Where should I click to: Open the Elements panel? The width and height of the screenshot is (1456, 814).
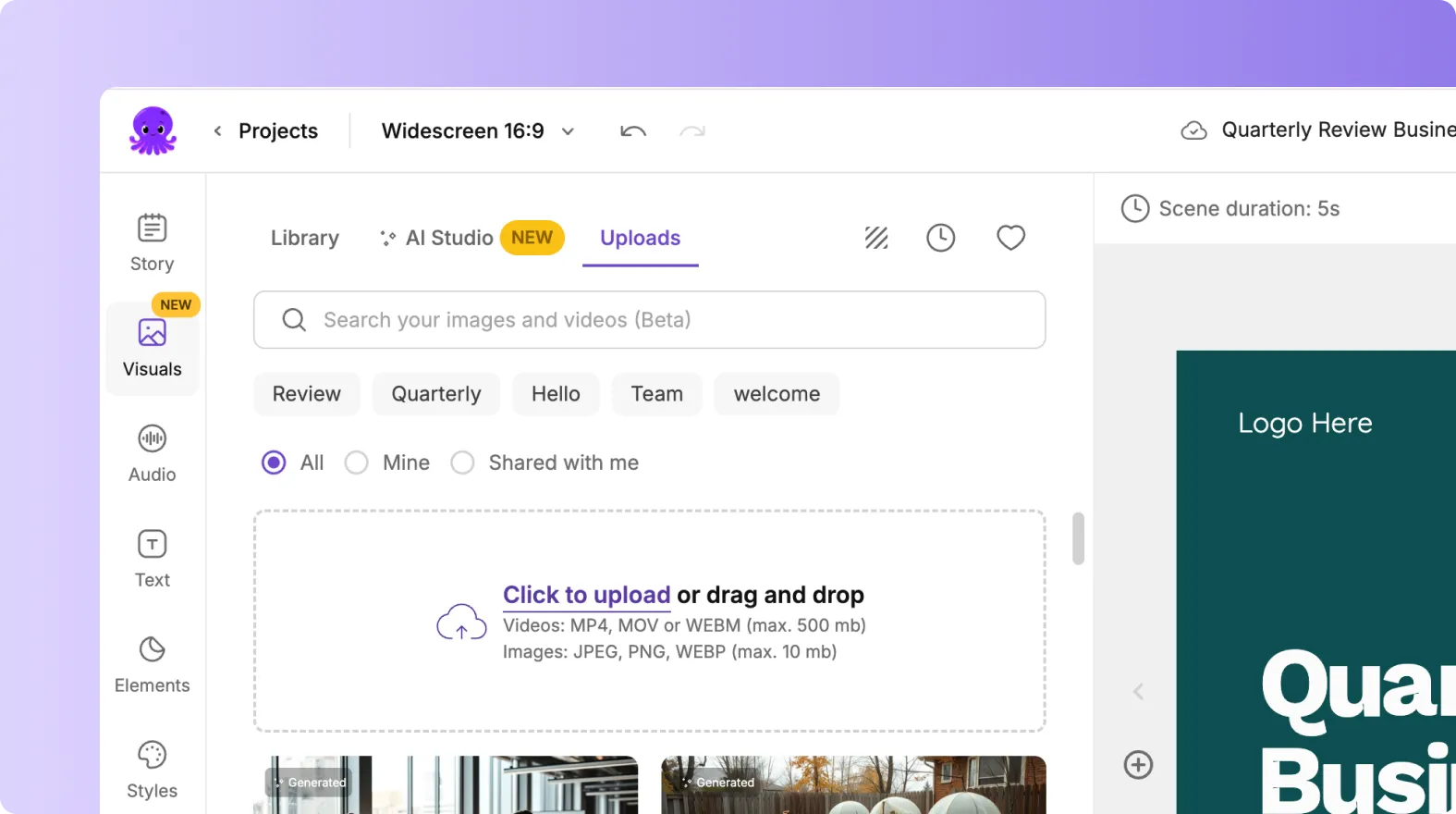click(152, 664)
